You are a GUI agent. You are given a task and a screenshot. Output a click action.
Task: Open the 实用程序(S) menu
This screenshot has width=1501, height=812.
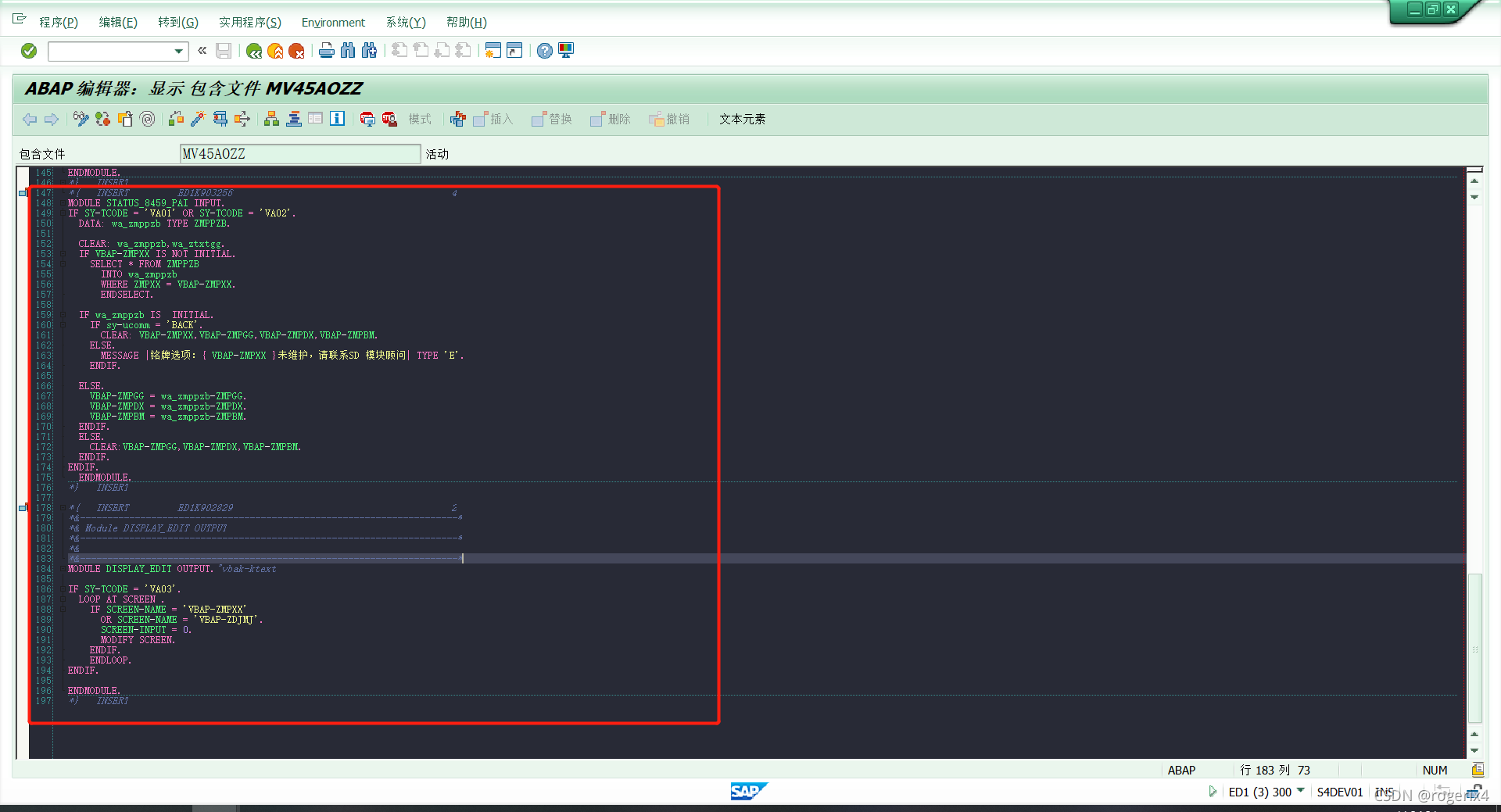250,22
